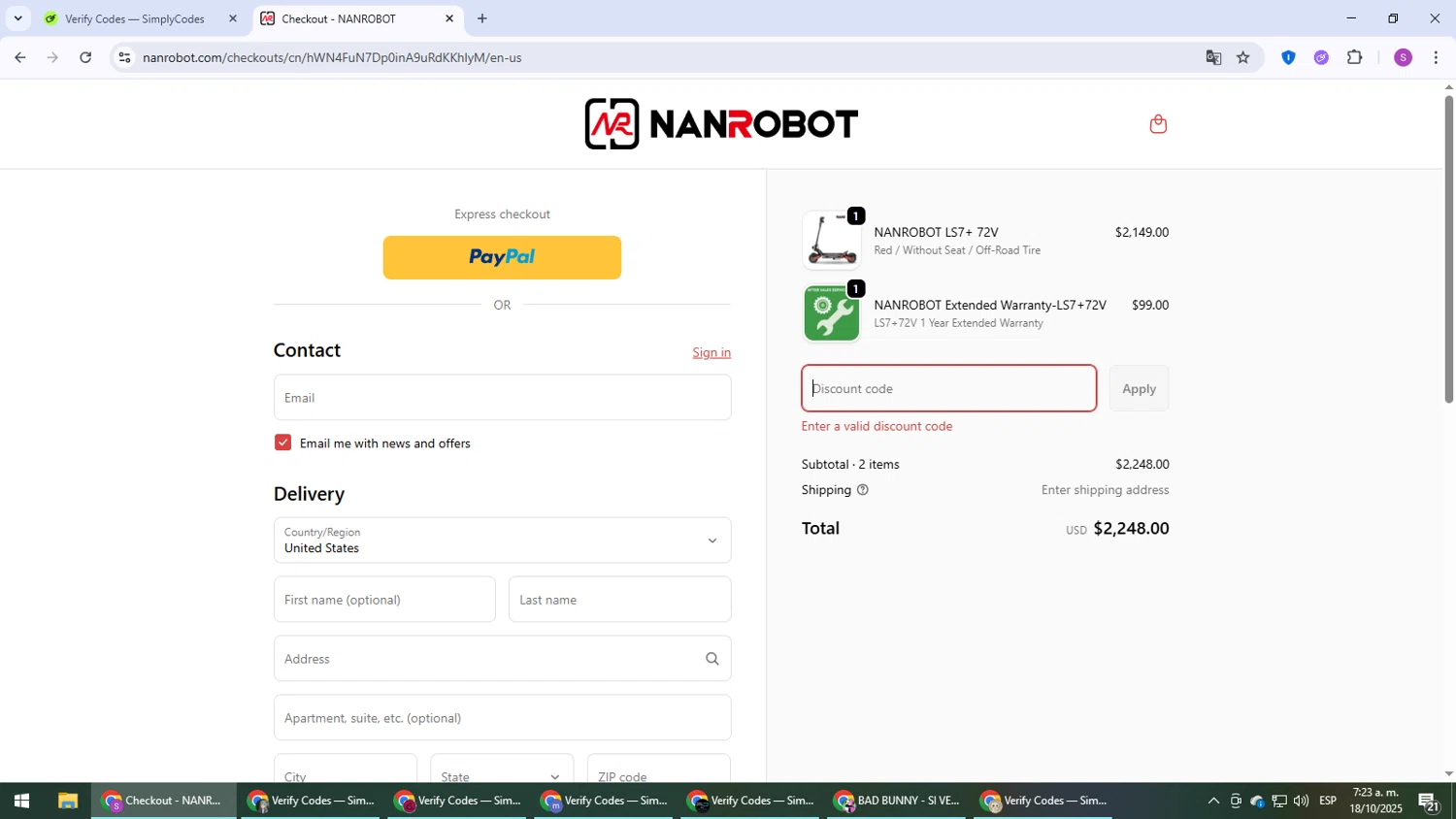Image resolution: width=1456 pixels, height=819 pixels.
Task: Click the First name (optional) field
Action: (x=384, y=600)
